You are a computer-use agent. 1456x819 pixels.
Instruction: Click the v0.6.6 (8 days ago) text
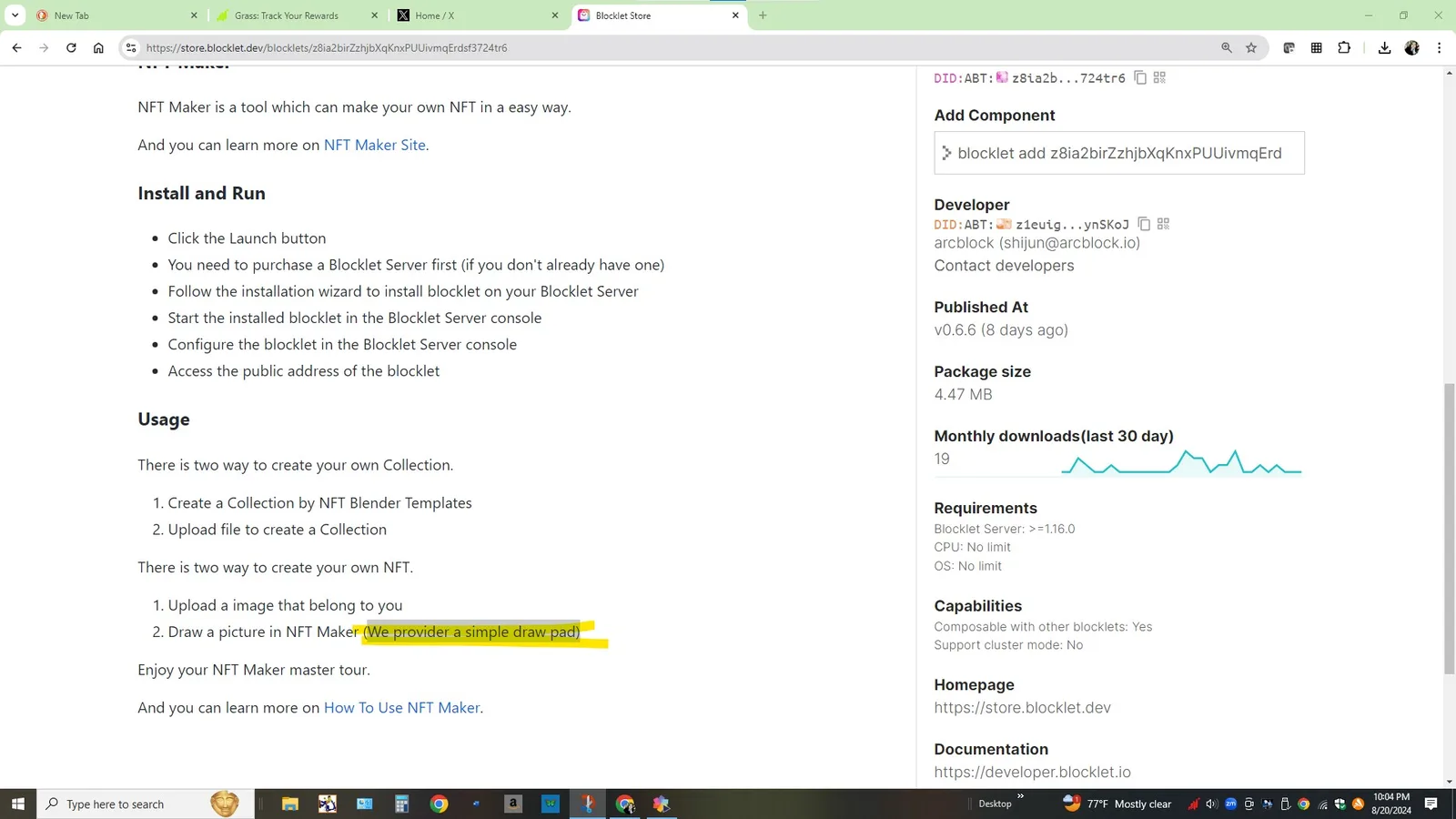[x=1001, y=329]
